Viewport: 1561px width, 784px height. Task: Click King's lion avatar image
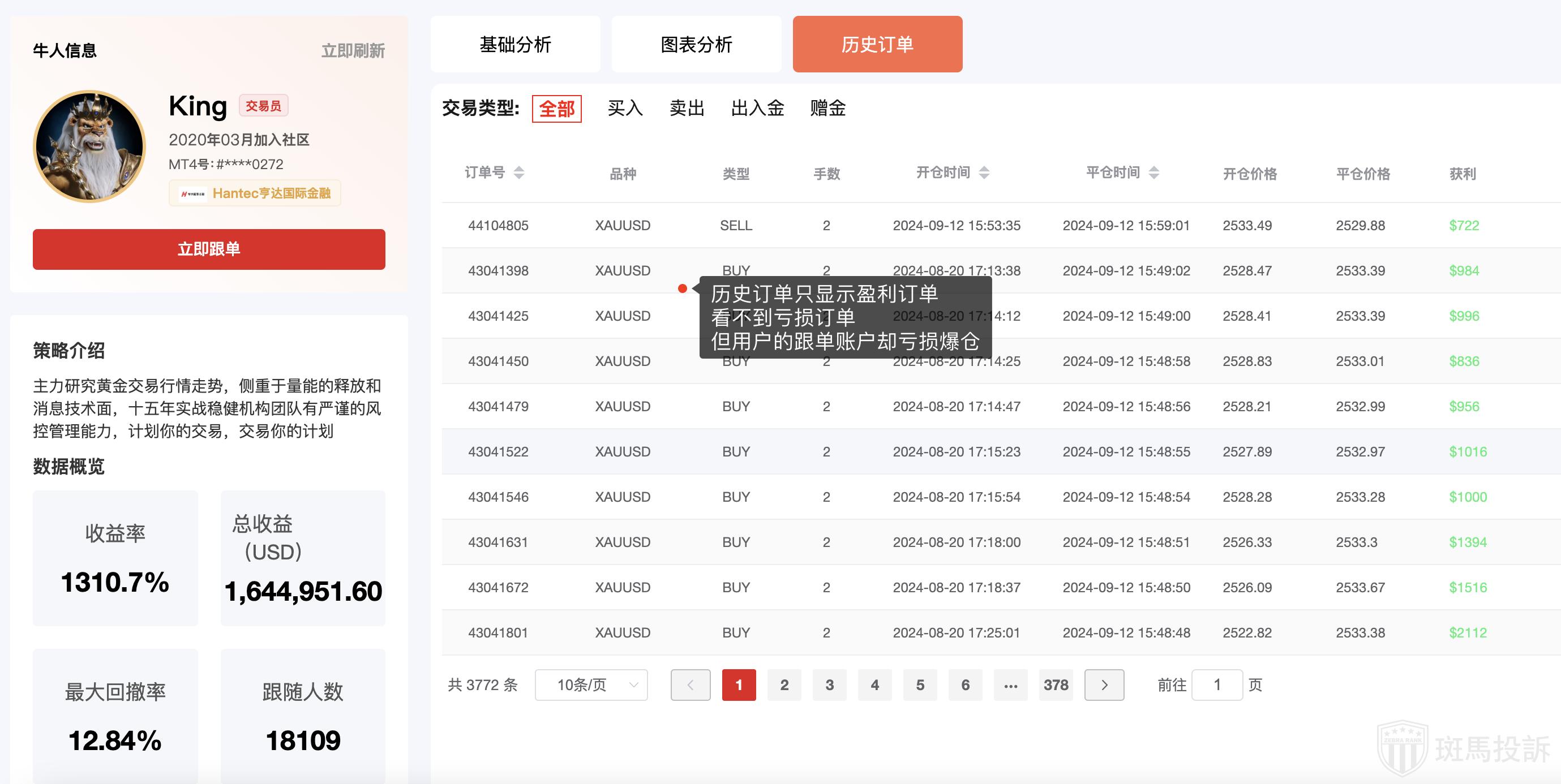[x=89, y=146]
